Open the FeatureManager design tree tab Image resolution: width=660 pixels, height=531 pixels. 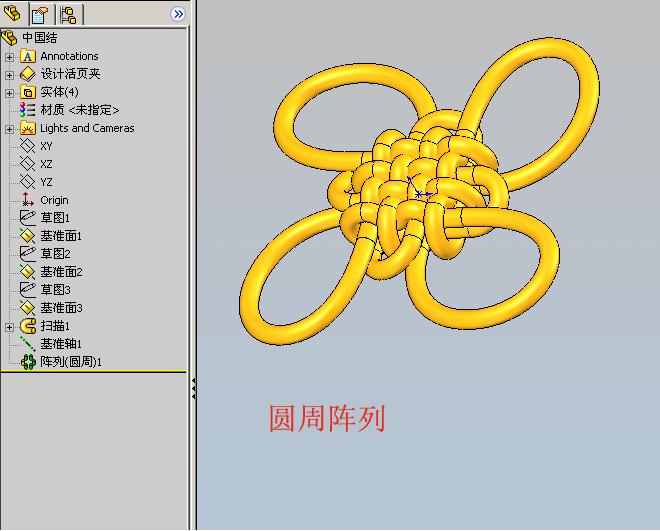13,14
